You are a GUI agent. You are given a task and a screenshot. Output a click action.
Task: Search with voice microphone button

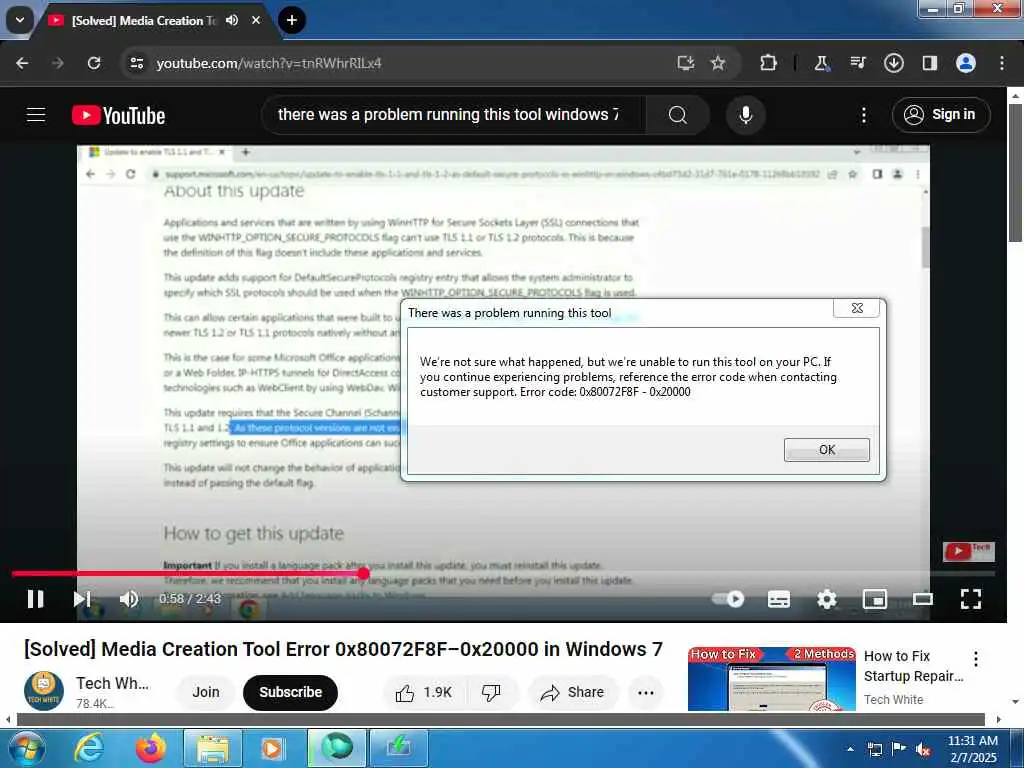pos(745,115)
